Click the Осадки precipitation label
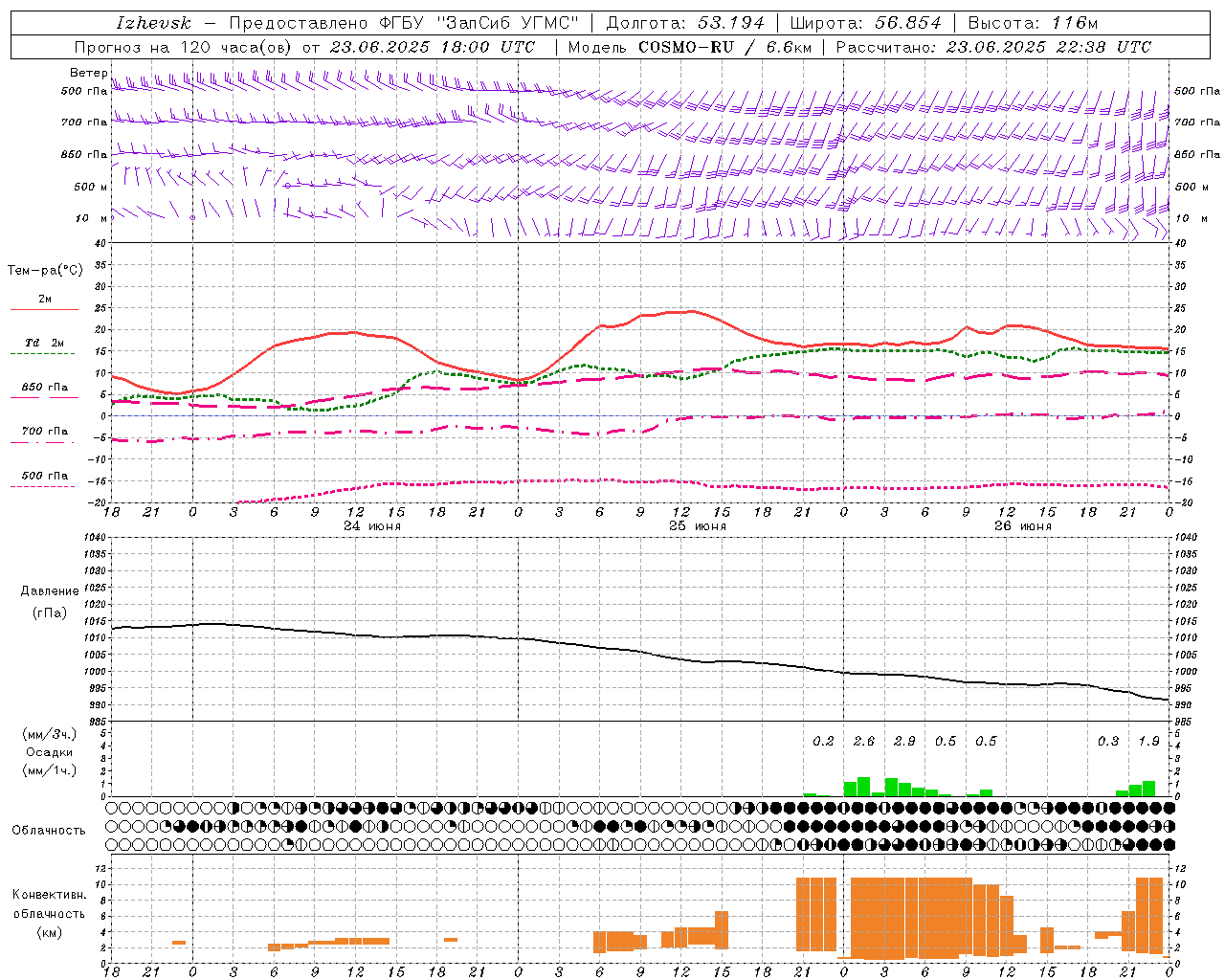The height and width of the screenshot is (980, 1225). coord(50,752)
